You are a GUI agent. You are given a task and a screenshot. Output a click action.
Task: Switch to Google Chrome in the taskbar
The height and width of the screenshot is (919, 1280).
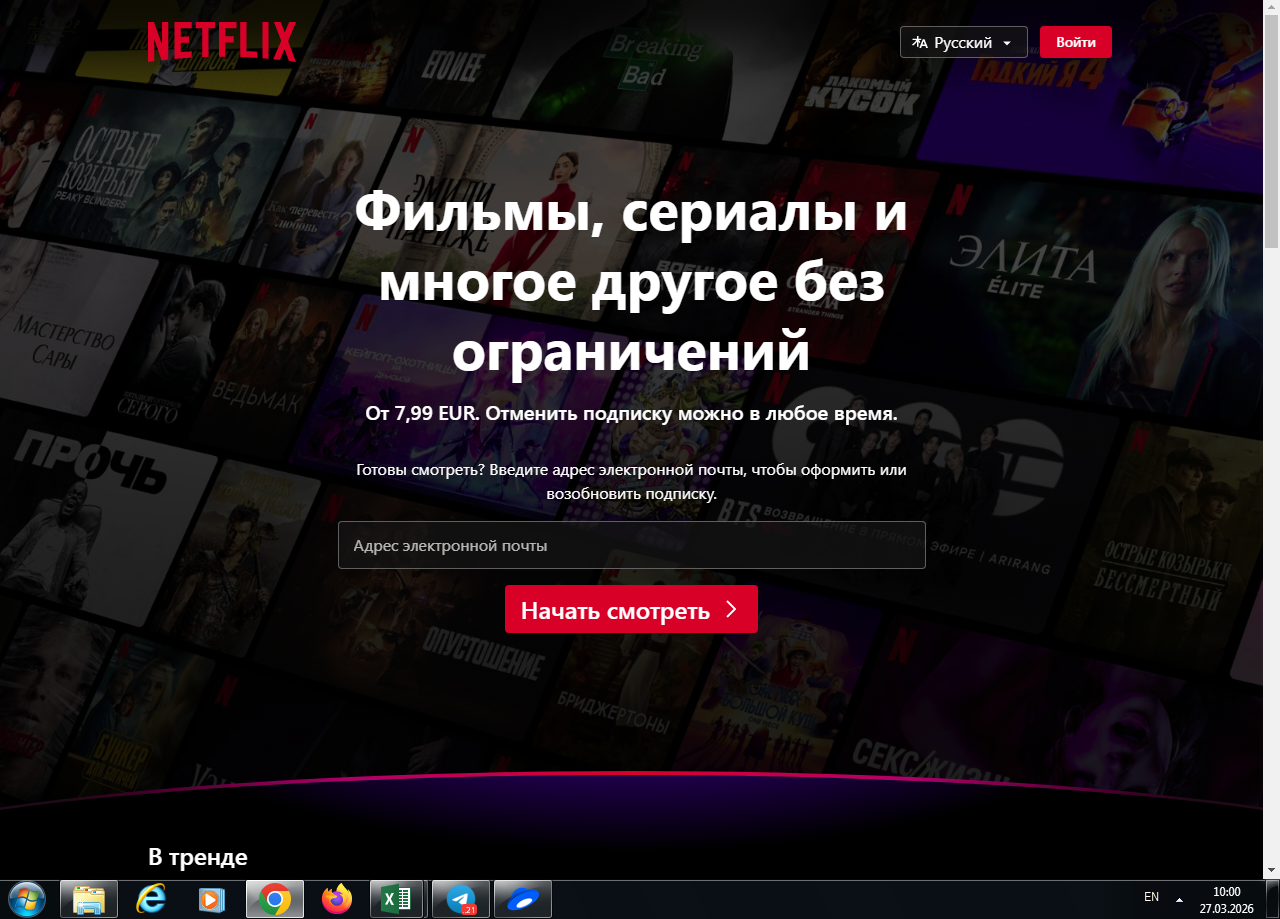click(275, 899)
